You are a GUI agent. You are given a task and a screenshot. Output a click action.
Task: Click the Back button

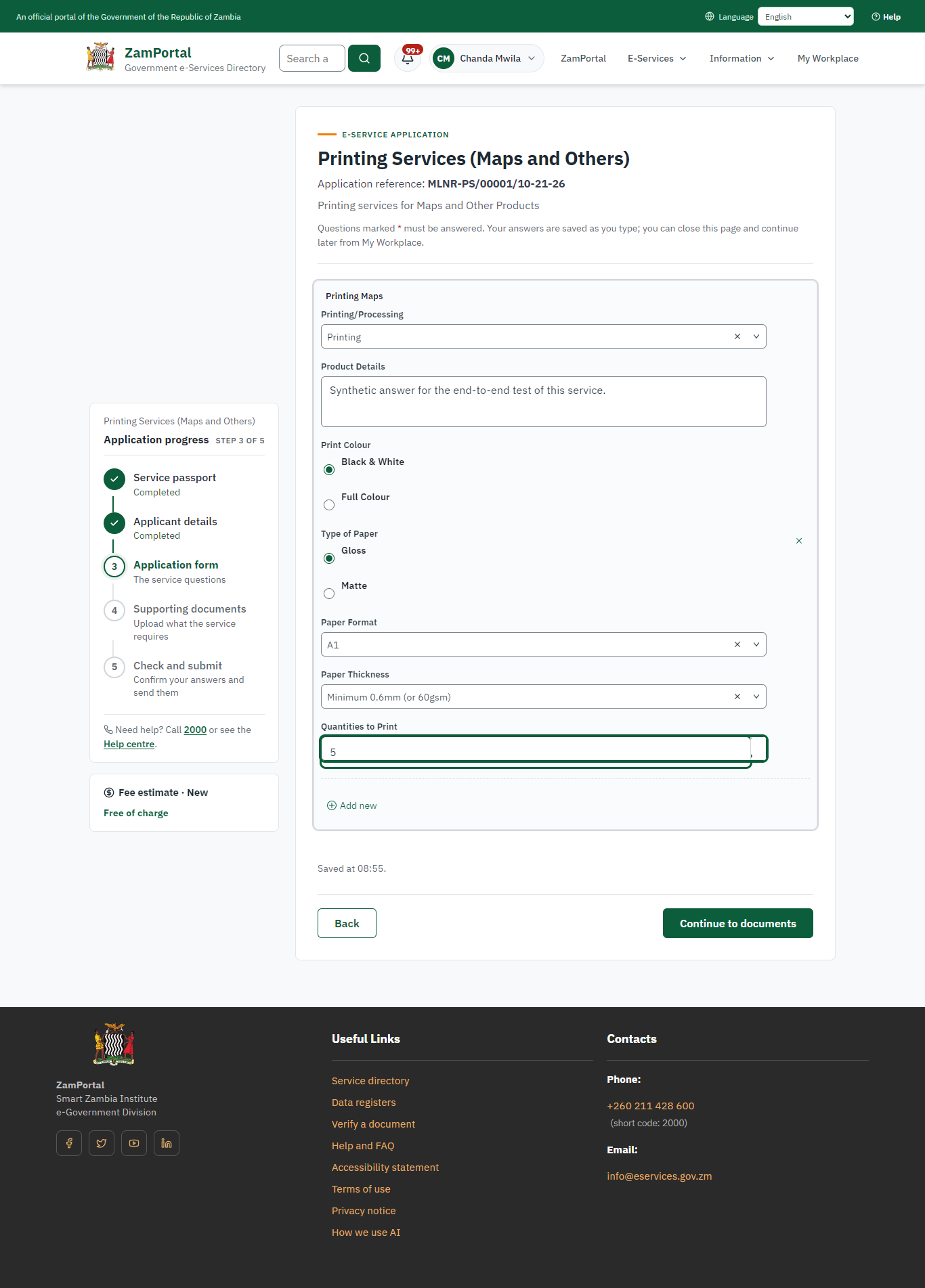coord(347,923)
